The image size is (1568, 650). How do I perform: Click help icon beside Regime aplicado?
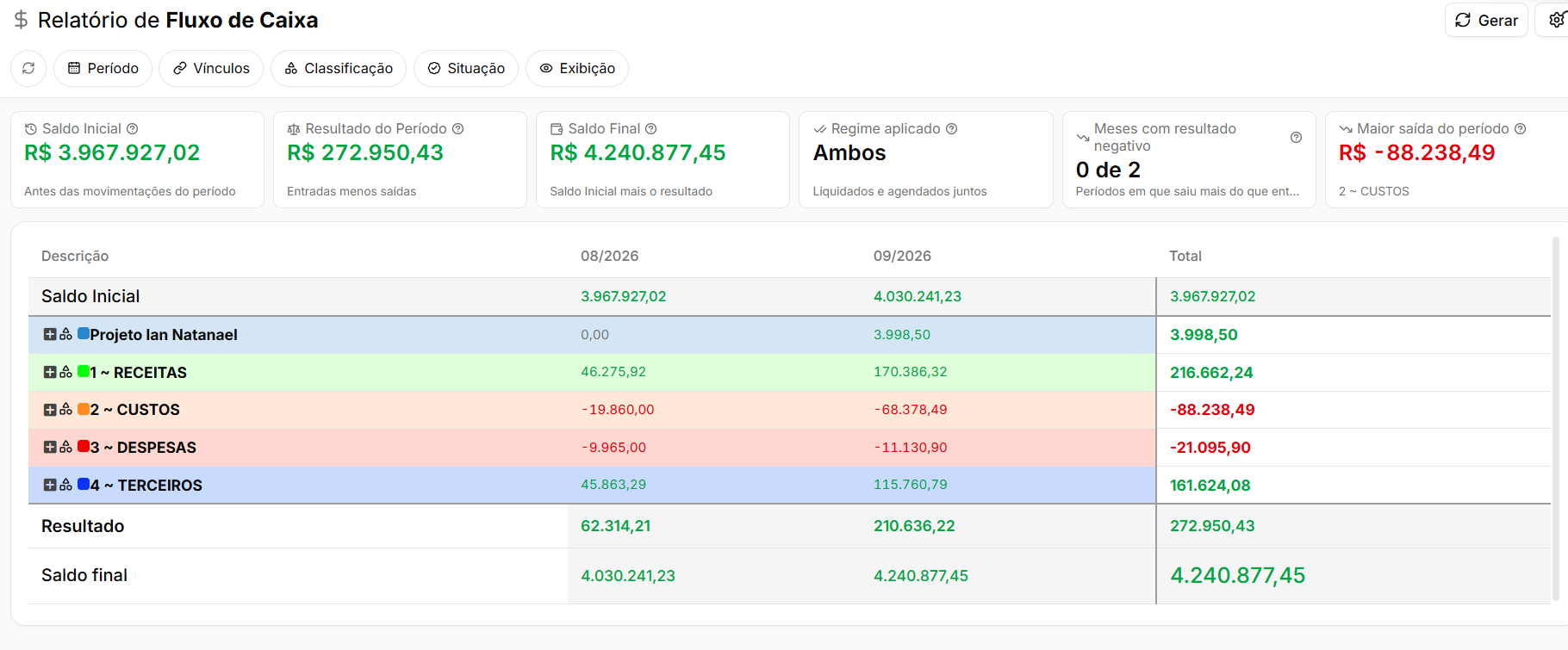952,128
